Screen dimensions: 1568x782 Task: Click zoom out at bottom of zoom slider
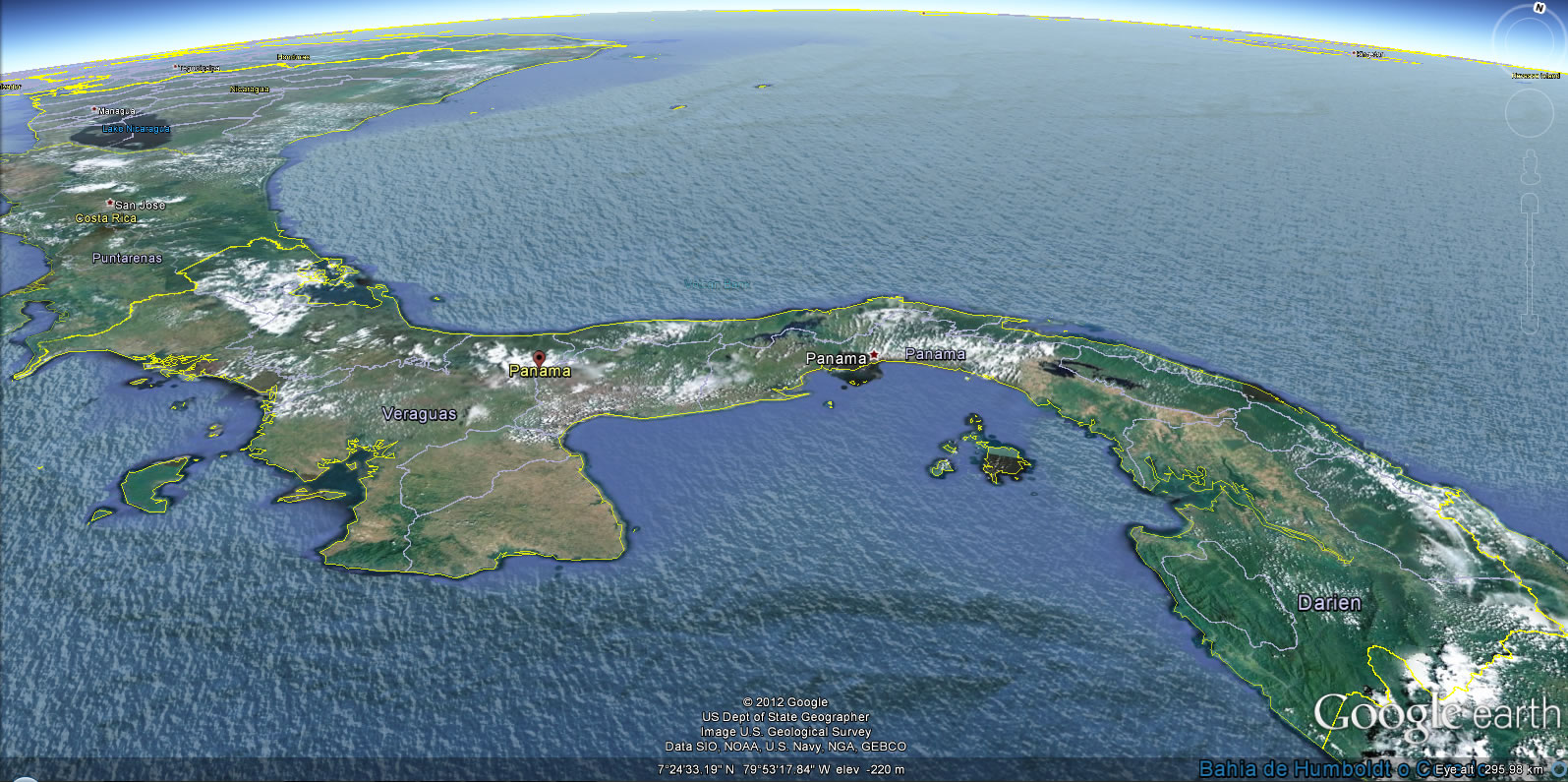click(x=1529, y=324)
